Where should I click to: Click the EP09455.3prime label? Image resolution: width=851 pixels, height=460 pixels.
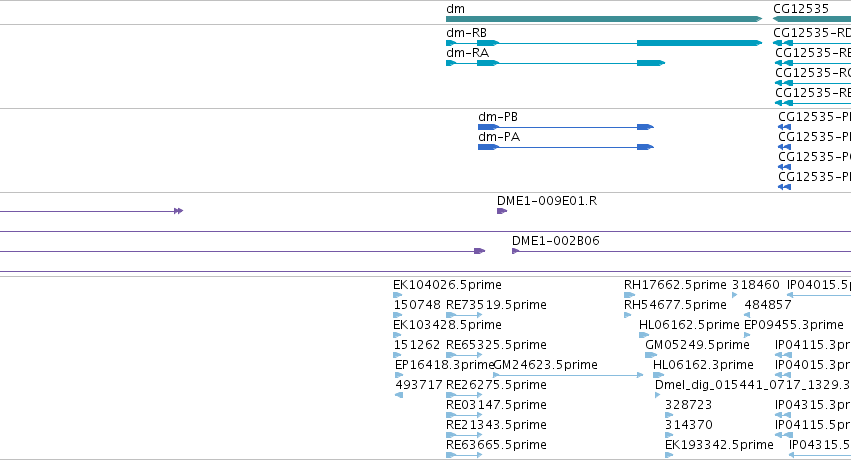(793, 325)
